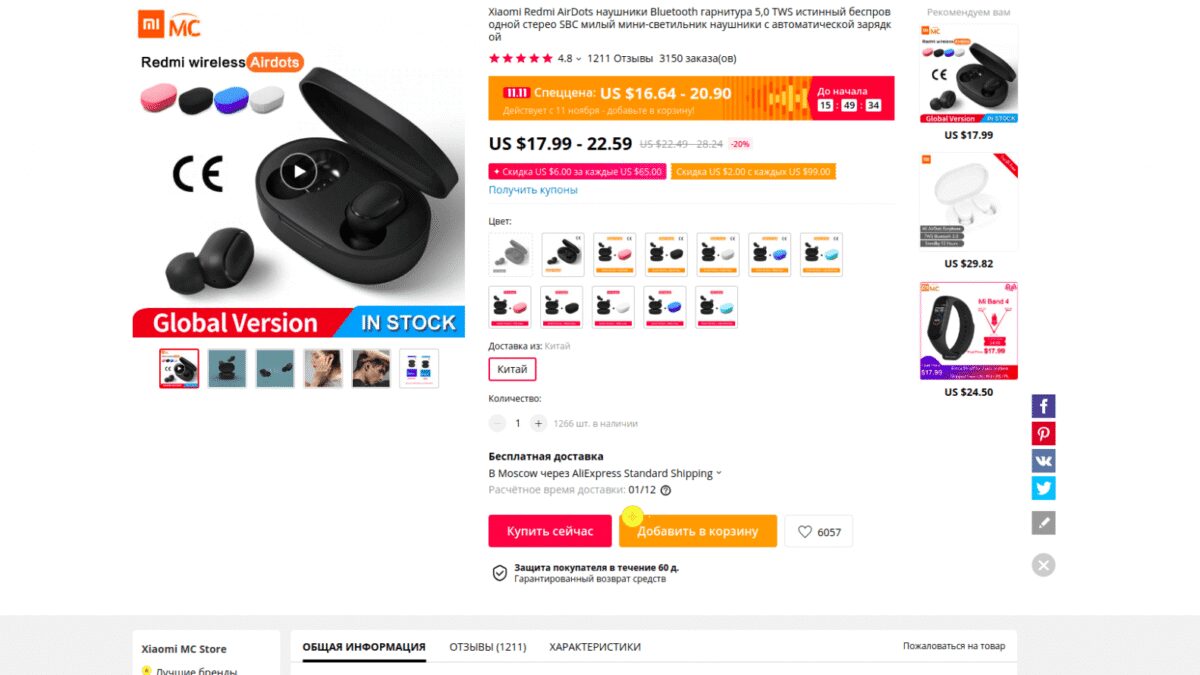Share on Twitter icon
The width and height of the screenshot is (1200, 675).
pyautogui.click(x=1043, y=488)
